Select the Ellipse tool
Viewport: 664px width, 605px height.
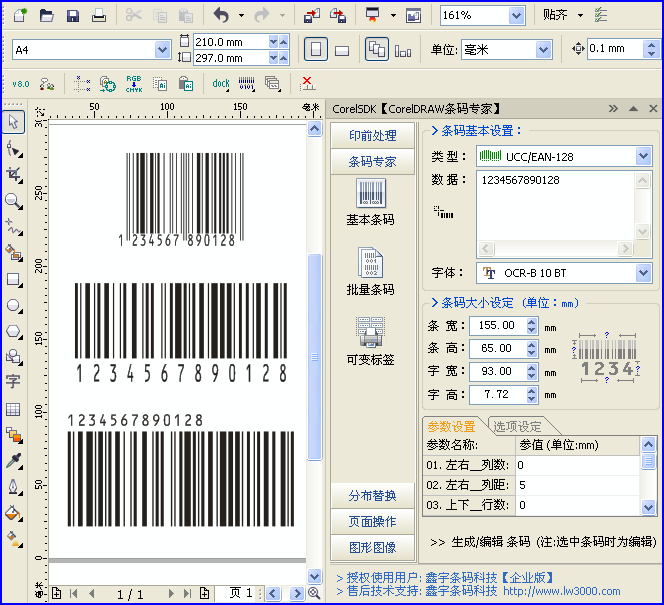pyautogui.click(x=14, y=306)
